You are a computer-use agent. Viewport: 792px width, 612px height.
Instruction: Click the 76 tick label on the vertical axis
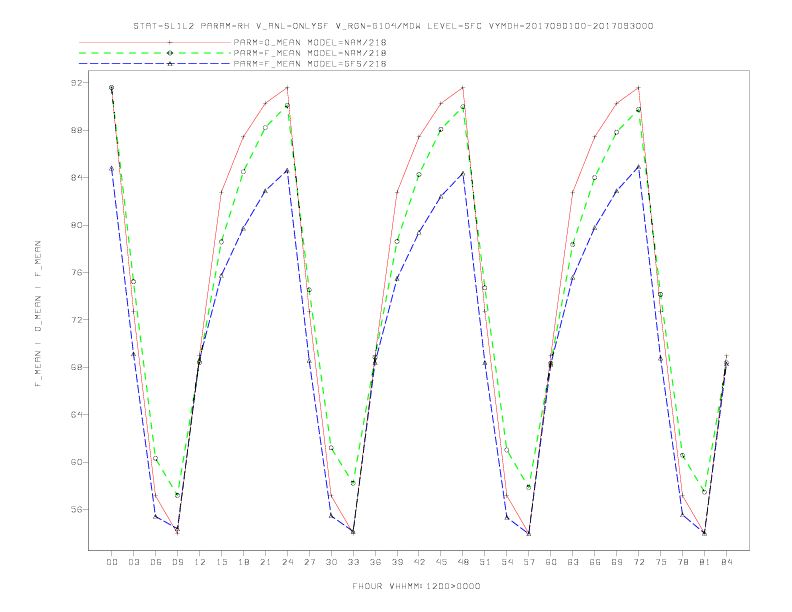pyautogui.click(x=76, y=273)
